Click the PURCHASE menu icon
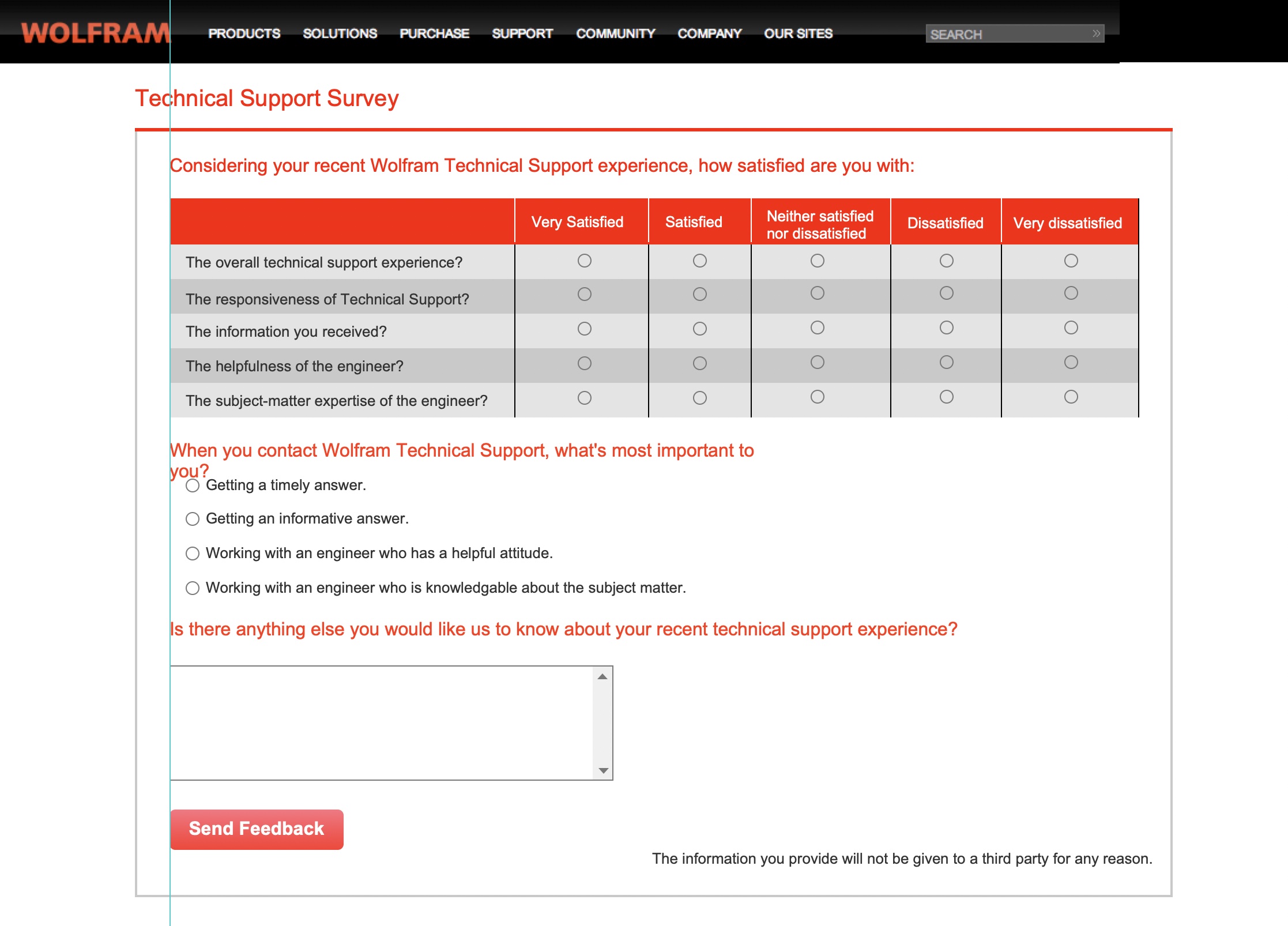Image resolution: width=1288 pixels, height=926 pixels. pyautogui.click(x=433, y=33)
